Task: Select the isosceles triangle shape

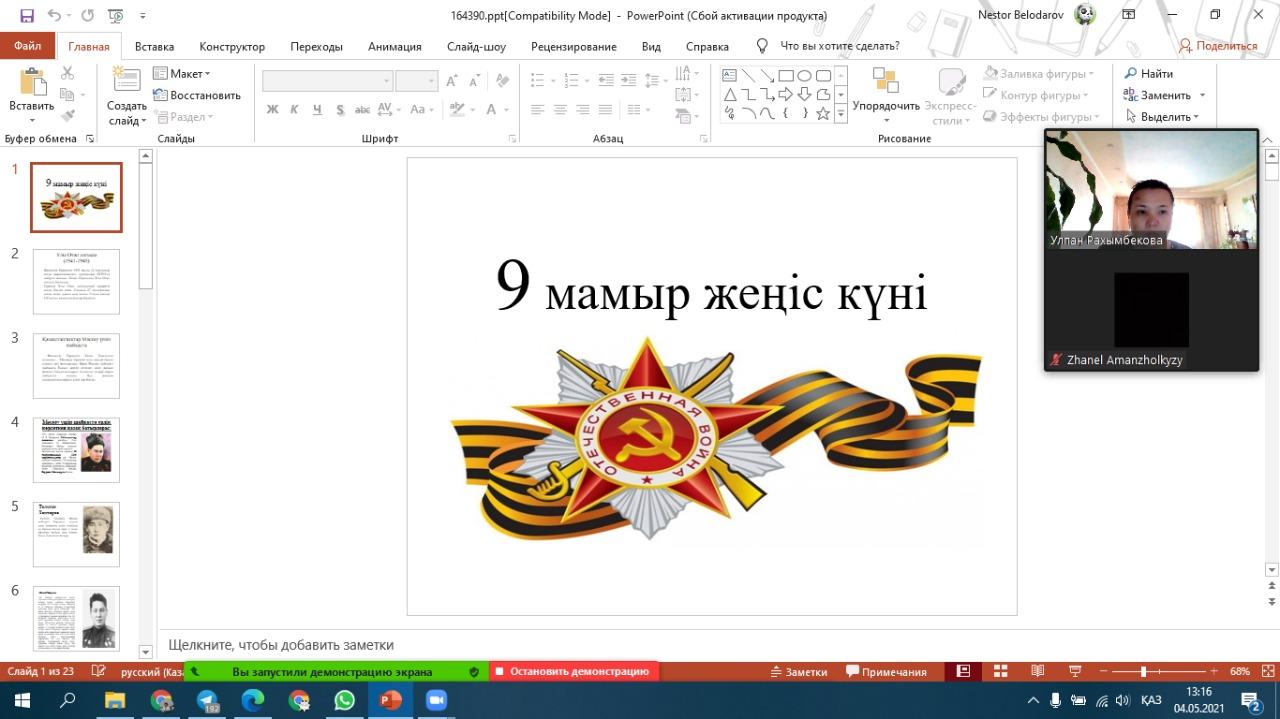Action: pos(730,94)
